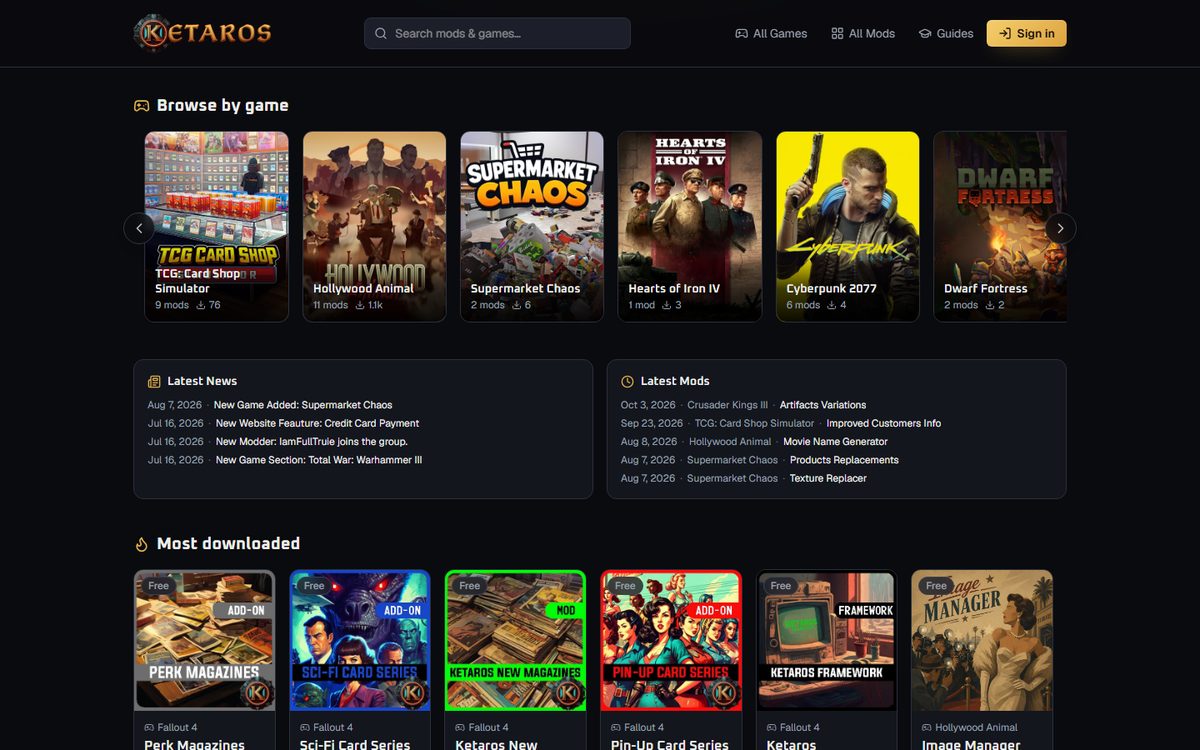
Task: Click the Browse by game heading
Action: 222,105
